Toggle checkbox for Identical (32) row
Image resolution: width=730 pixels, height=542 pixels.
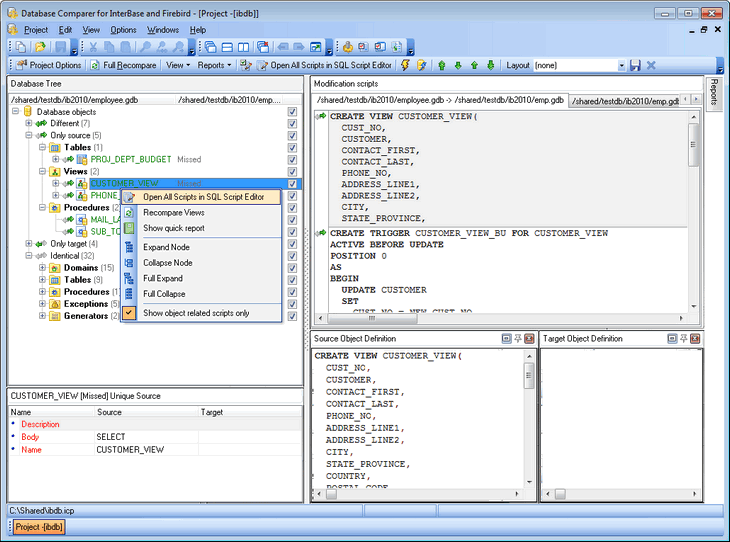click(292, 256)
